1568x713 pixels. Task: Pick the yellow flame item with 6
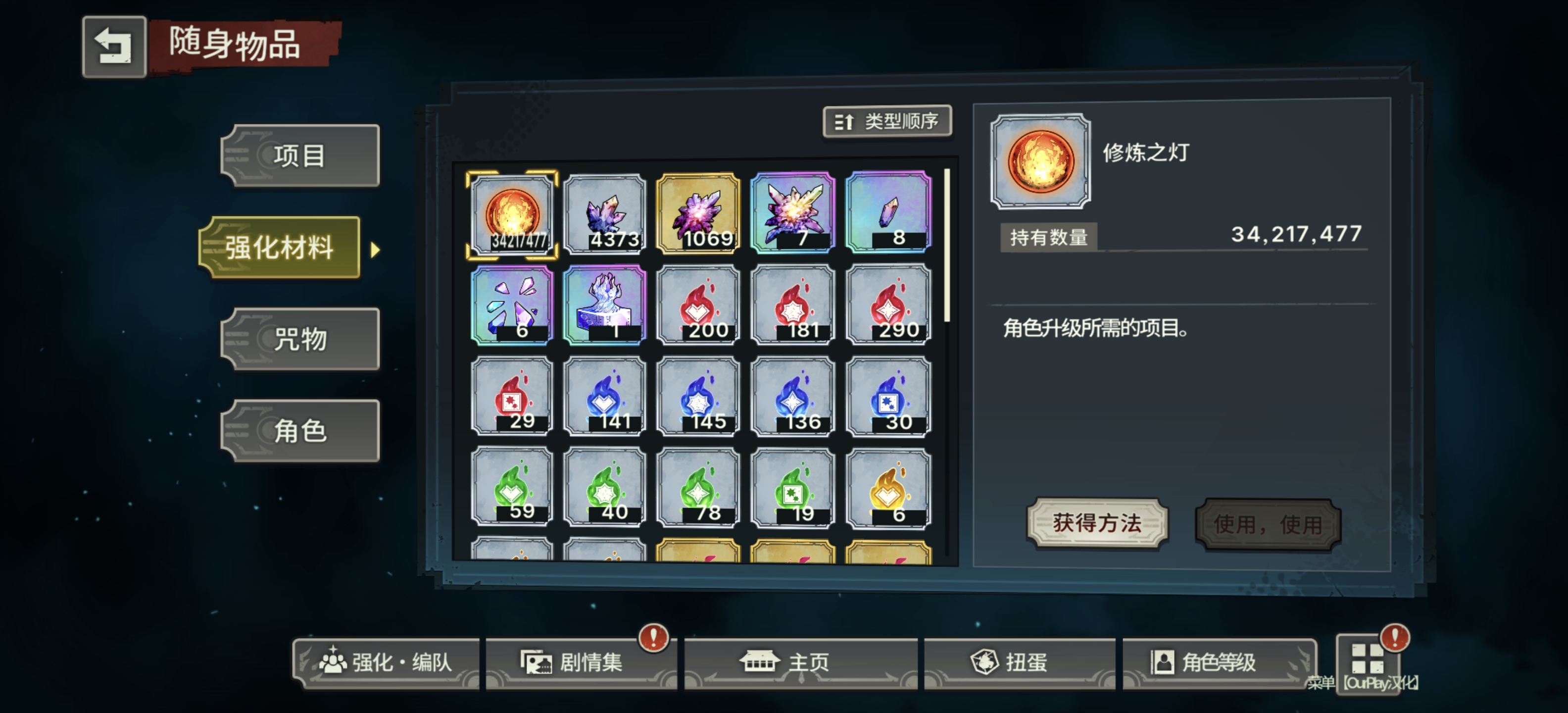tap(888, 489)
